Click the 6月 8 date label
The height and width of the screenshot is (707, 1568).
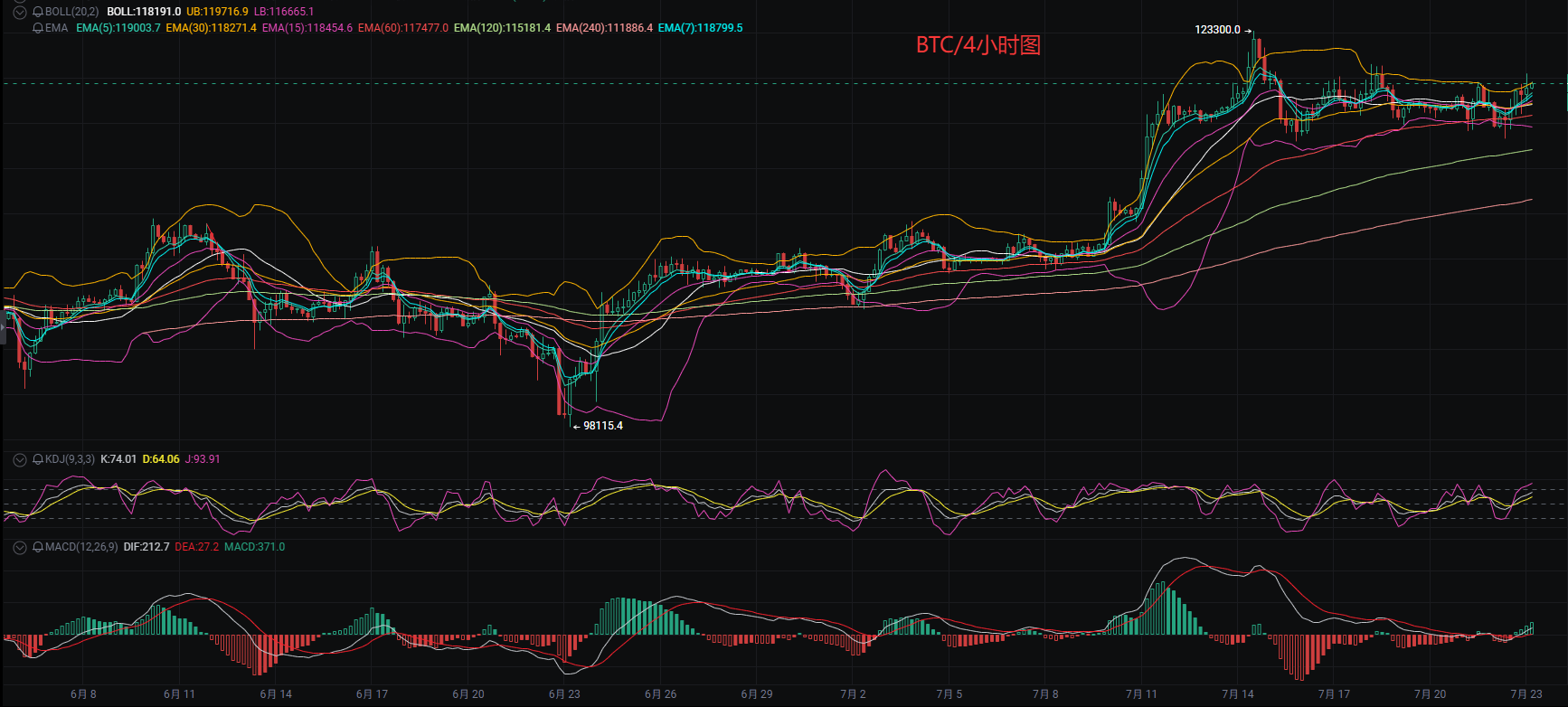83,694
